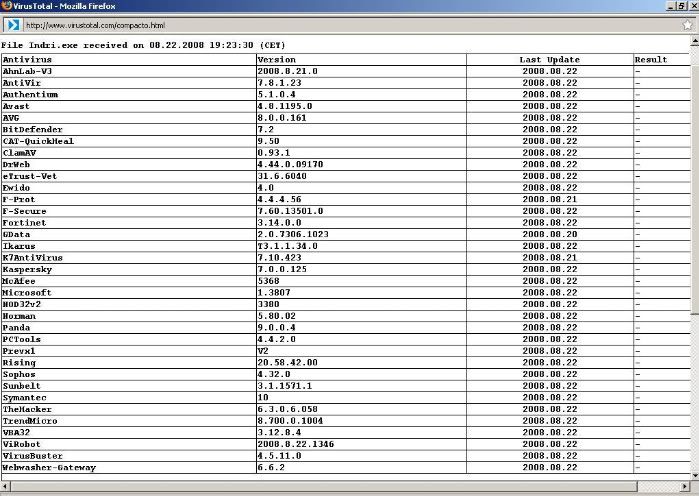Click the Version column header
Screen dimensions: 699x496
[x=276, y=59]
